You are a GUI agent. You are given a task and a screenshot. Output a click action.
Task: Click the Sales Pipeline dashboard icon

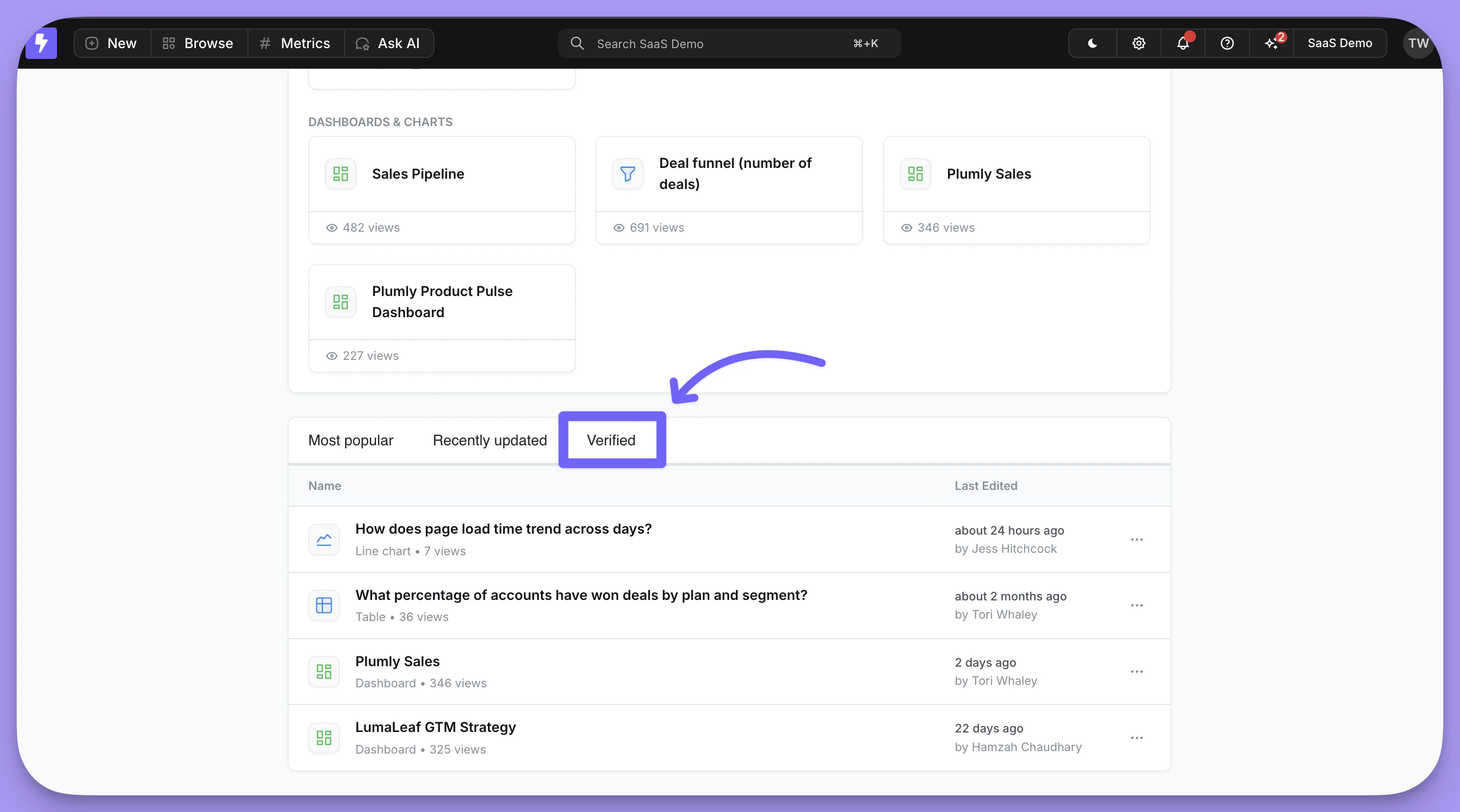(340, 173)
